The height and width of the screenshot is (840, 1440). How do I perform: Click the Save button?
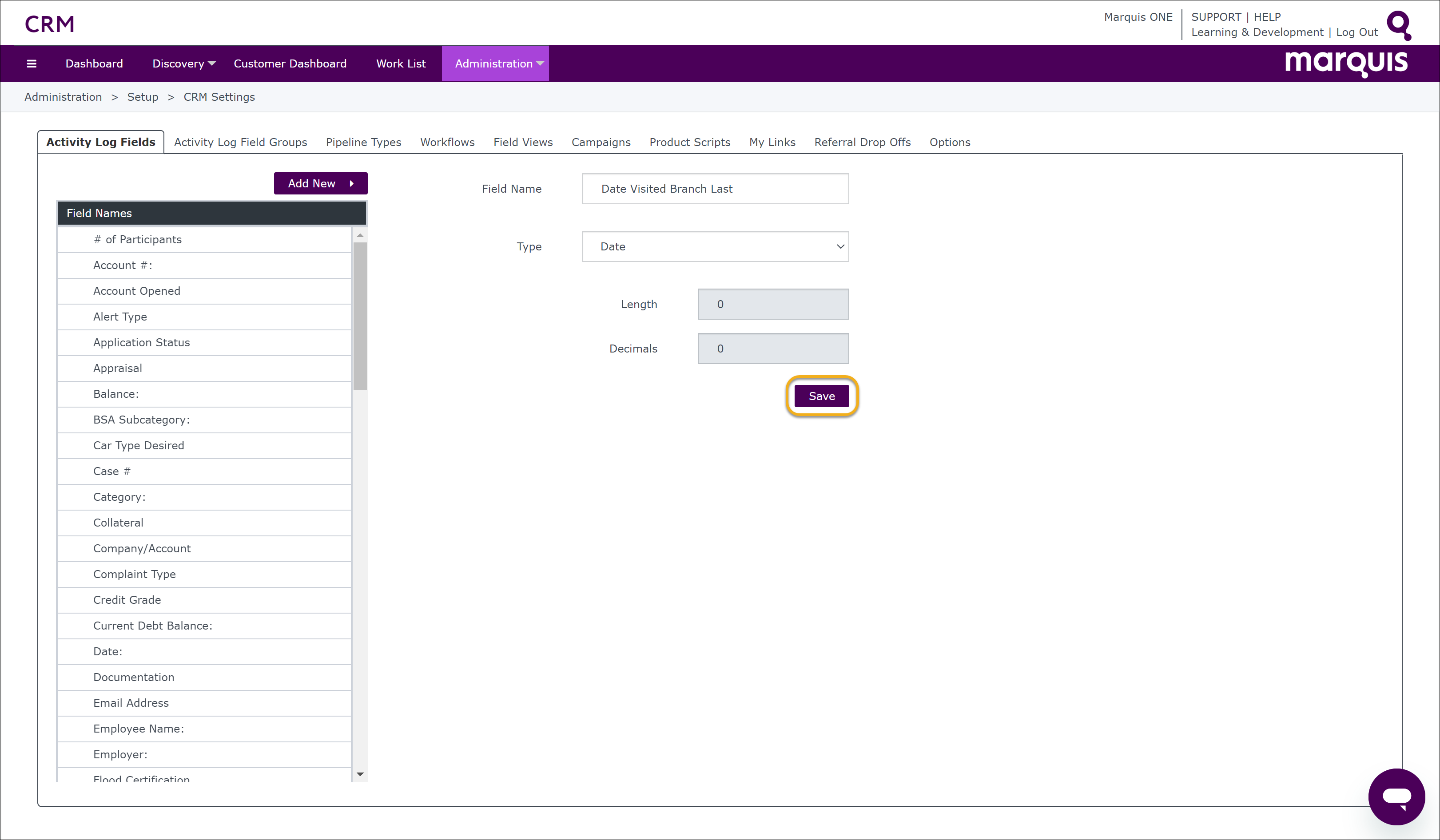pyautogui.click(x=822, y=396)
